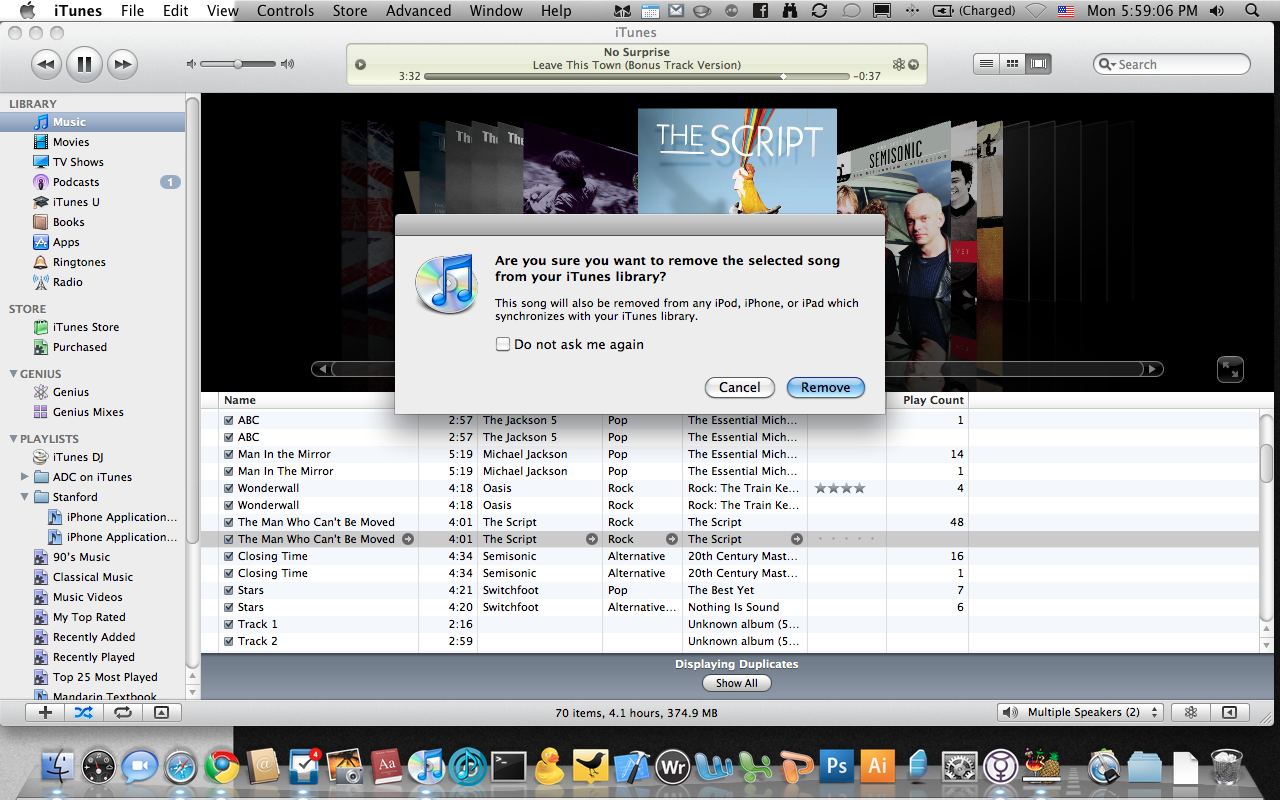Open the Store menu
This screenshot has height=800, width=1280.
[350, 11]
